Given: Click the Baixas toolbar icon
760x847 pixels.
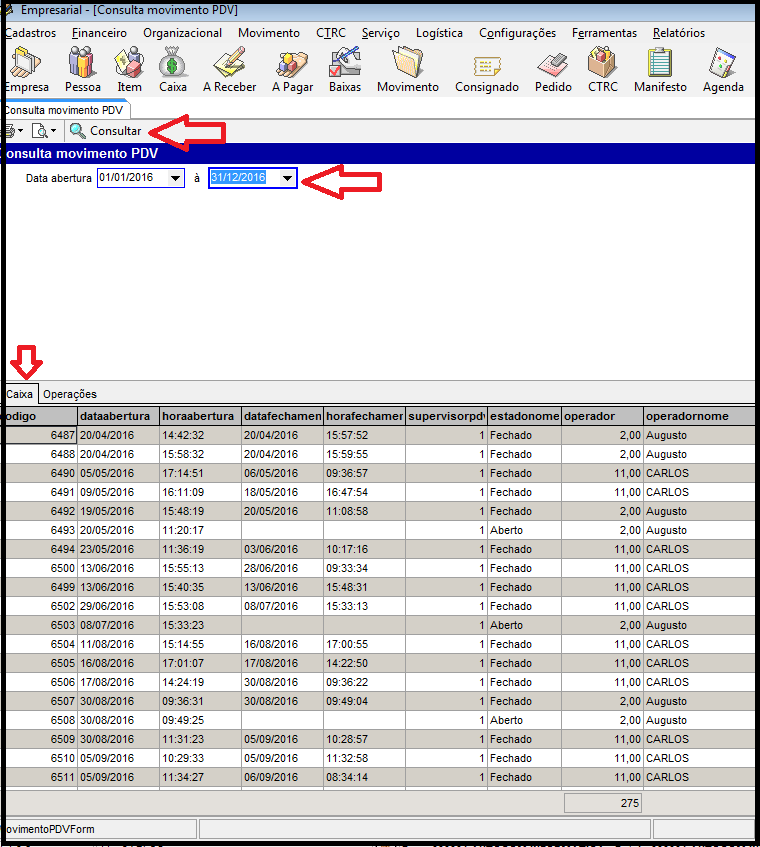Looking at the screenshot, I should [345, 65].
